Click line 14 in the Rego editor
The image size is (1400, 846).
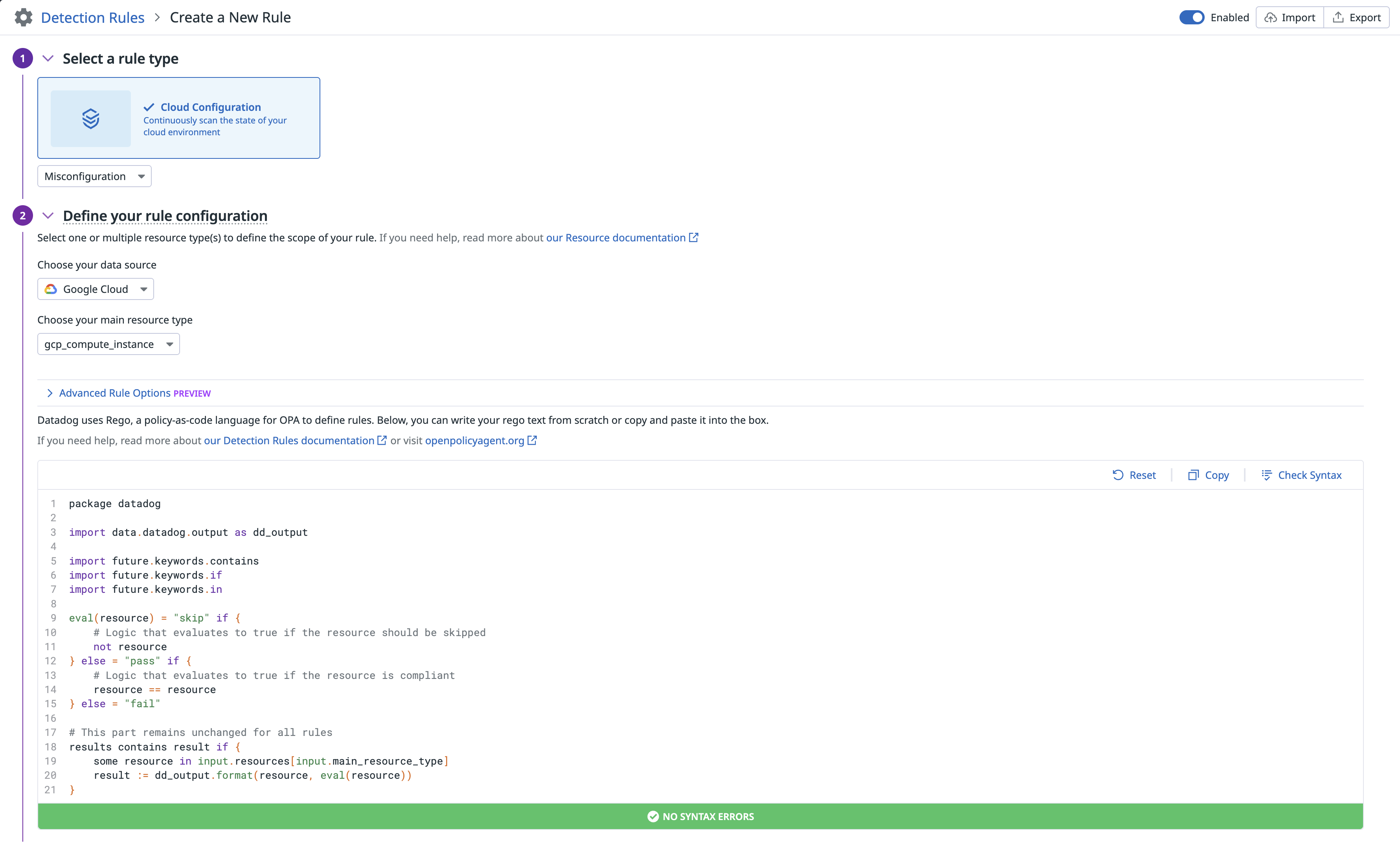pos(154,689)
